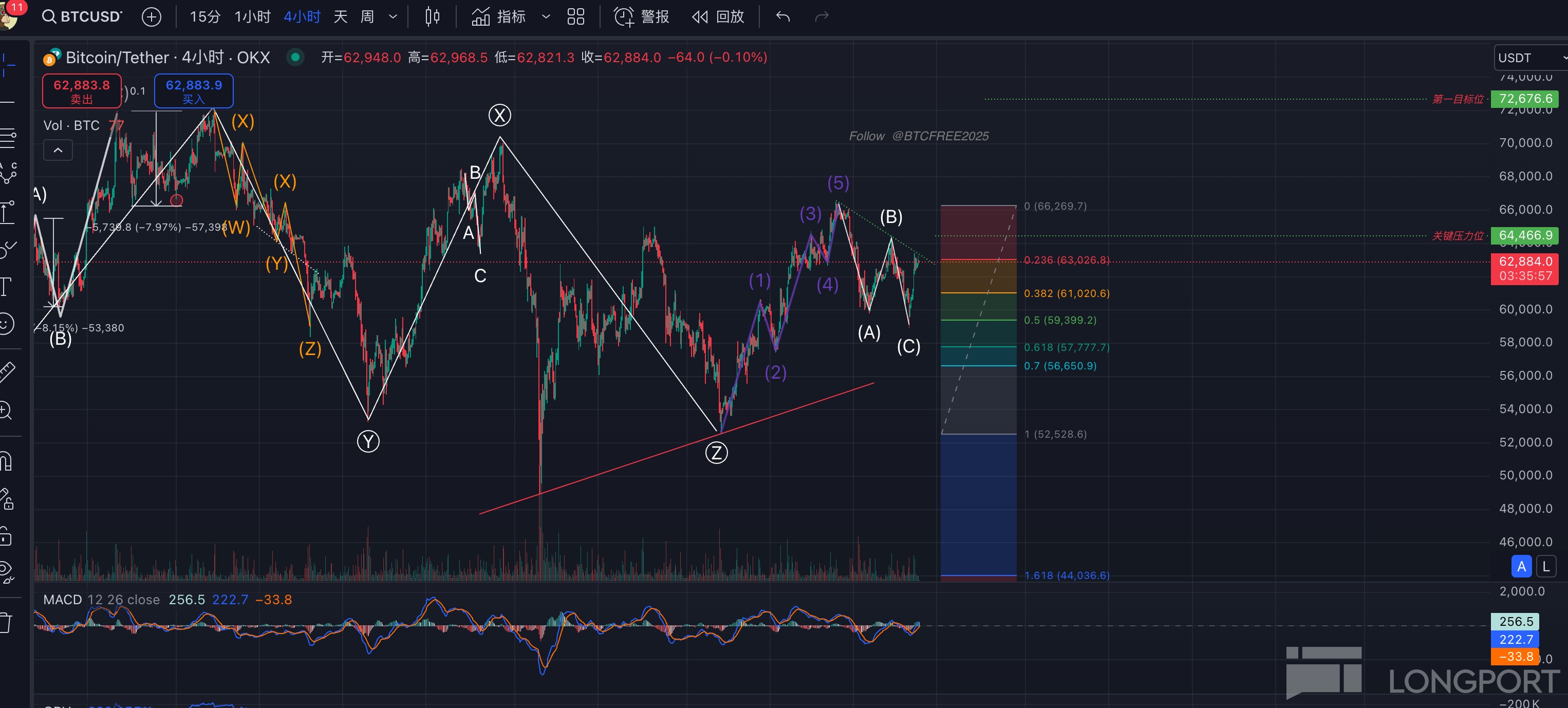This screenshot has width=1568, height=708.
Task: Select the zoom-in magnifier tool
Action: [6, 411]
